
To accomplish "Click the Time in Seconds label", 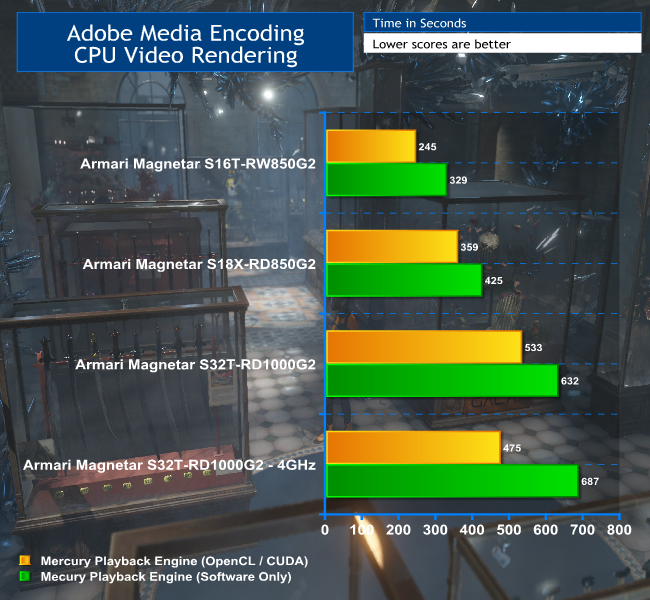I will [x=419, y=23].
